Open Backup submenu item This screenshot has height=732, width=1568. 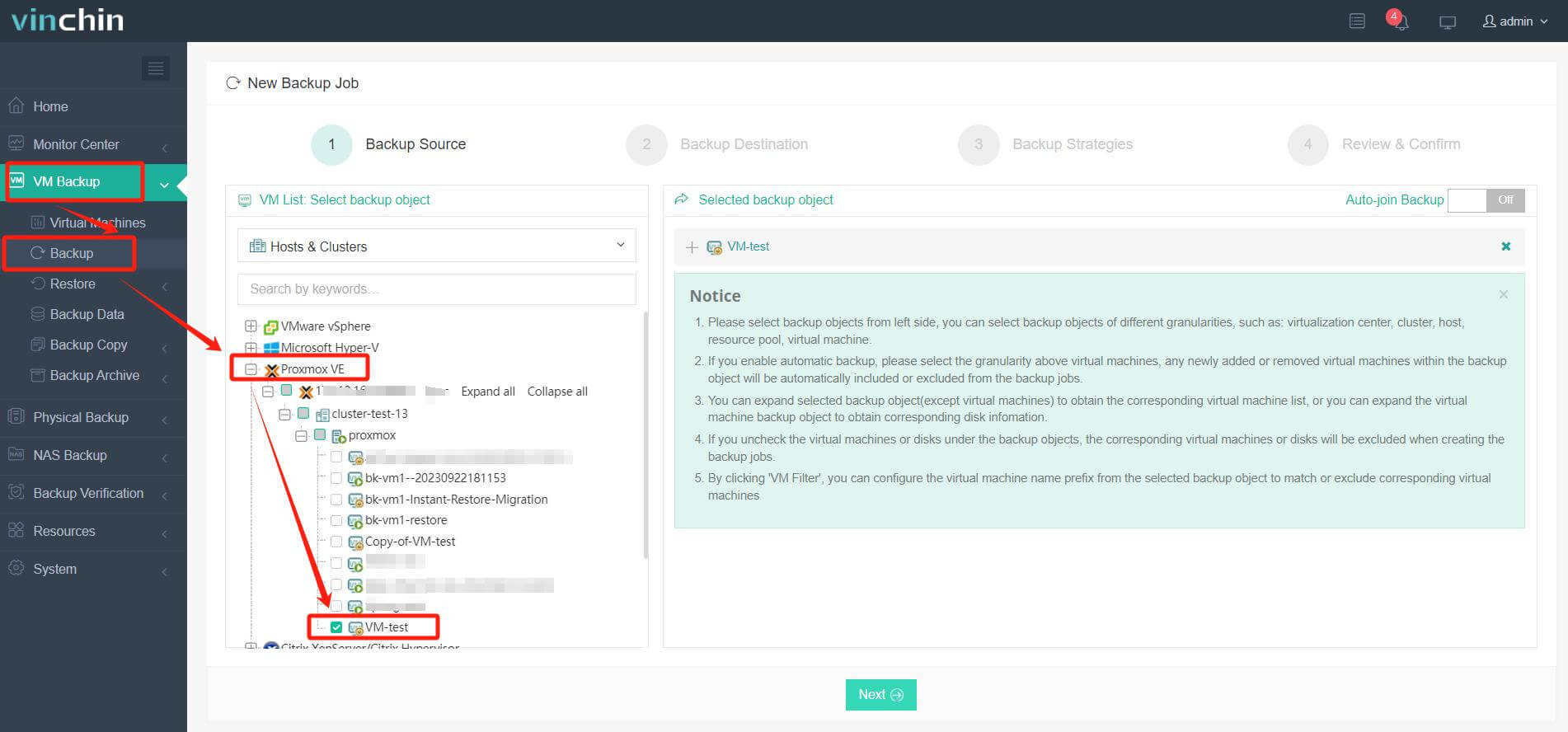tap(72, 253)
